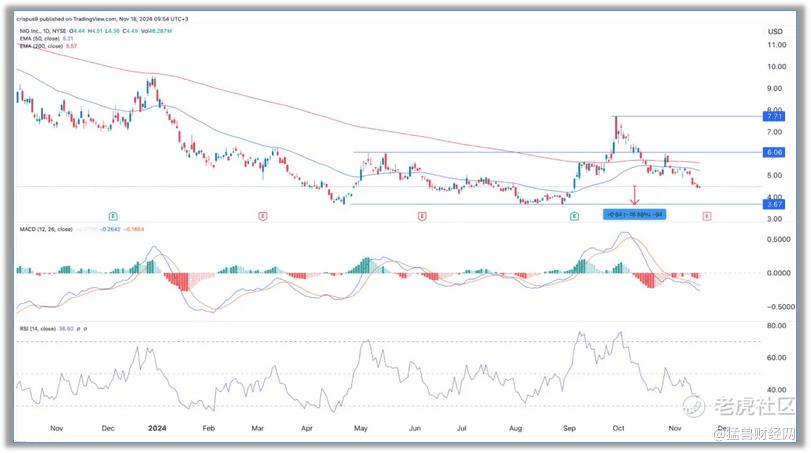The height and width of the screenshot is (453, 811).
Task: Click the blue price-range measurement label
Action: pos(635,214)
